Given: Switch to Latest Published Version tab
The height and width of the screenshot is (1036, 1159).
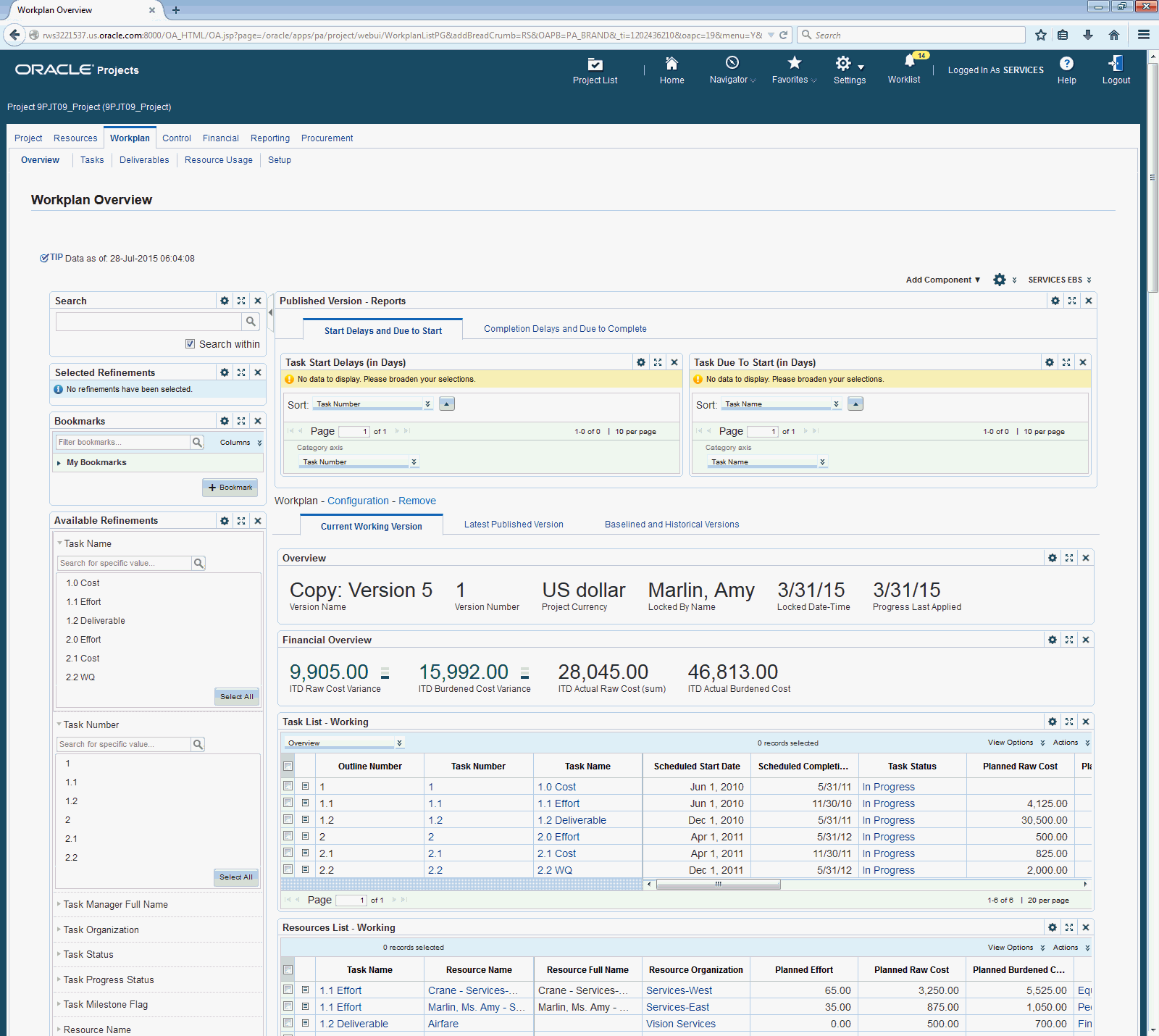Looking at the screenshot, I should click(x=514, y=525).
